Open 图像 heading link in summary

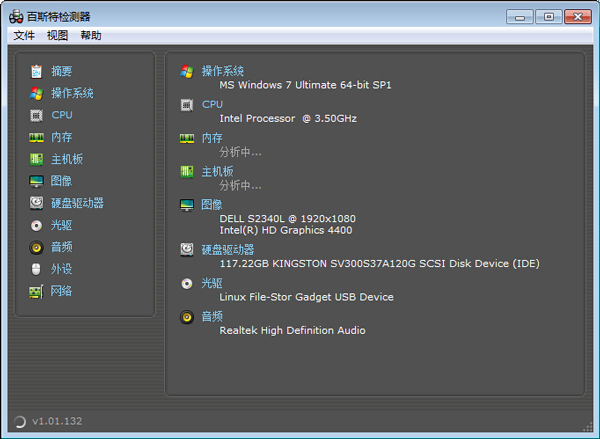(212, 204)
